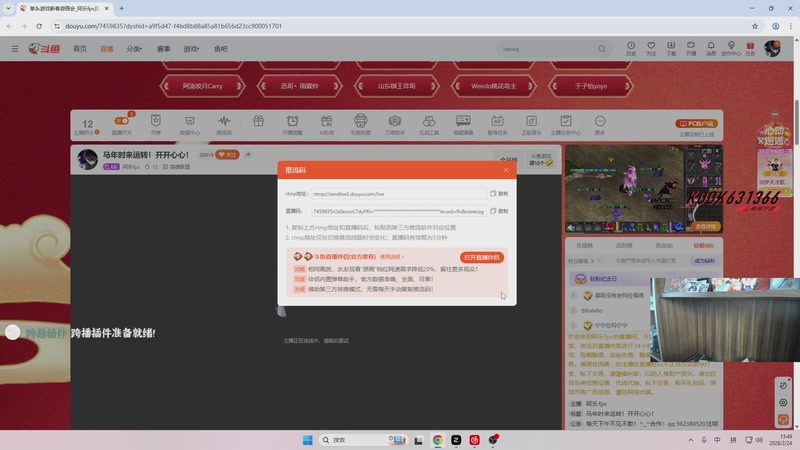Go to 首页 in the navigation
Screen dimensions: 800x450
click(x=80, y=49)
